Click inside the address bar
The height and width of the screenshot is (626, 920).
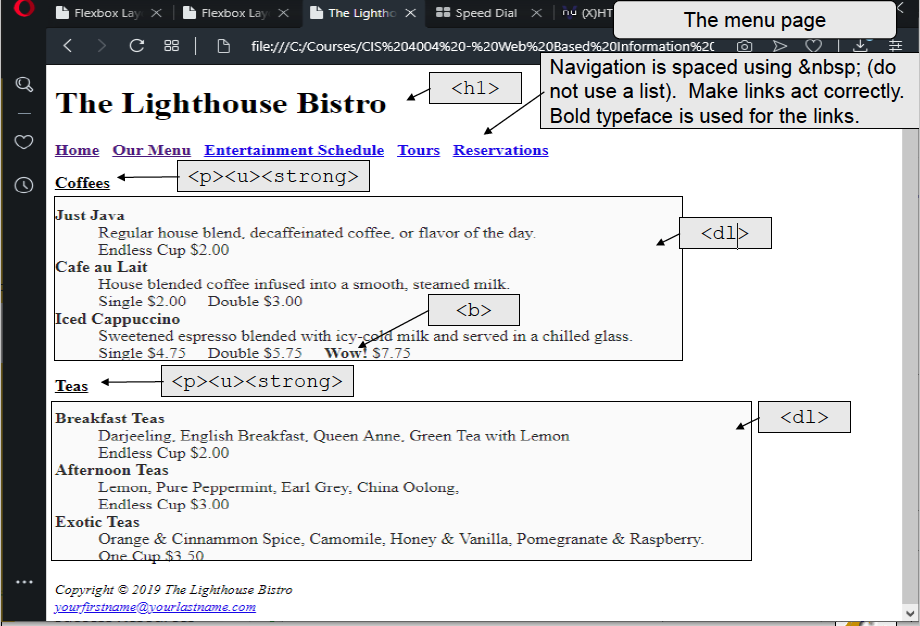[450, 45]
